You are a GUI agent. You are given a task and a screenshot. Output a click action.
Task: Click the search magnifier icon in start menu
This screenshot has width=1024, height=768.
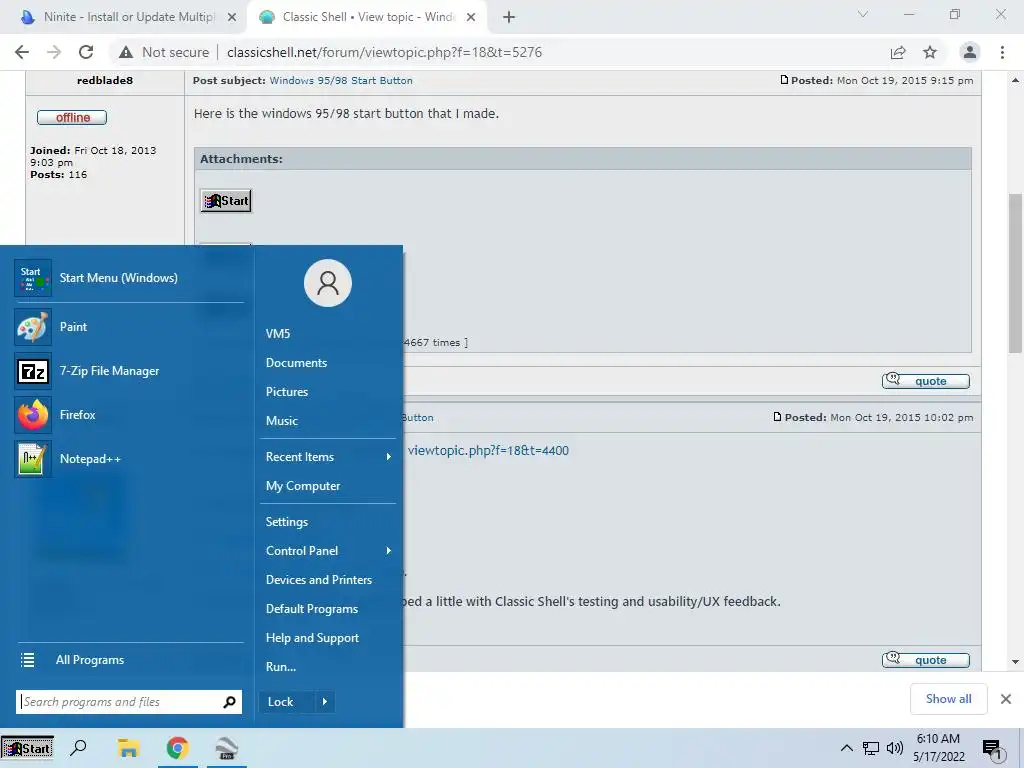(x=229, y=702)
